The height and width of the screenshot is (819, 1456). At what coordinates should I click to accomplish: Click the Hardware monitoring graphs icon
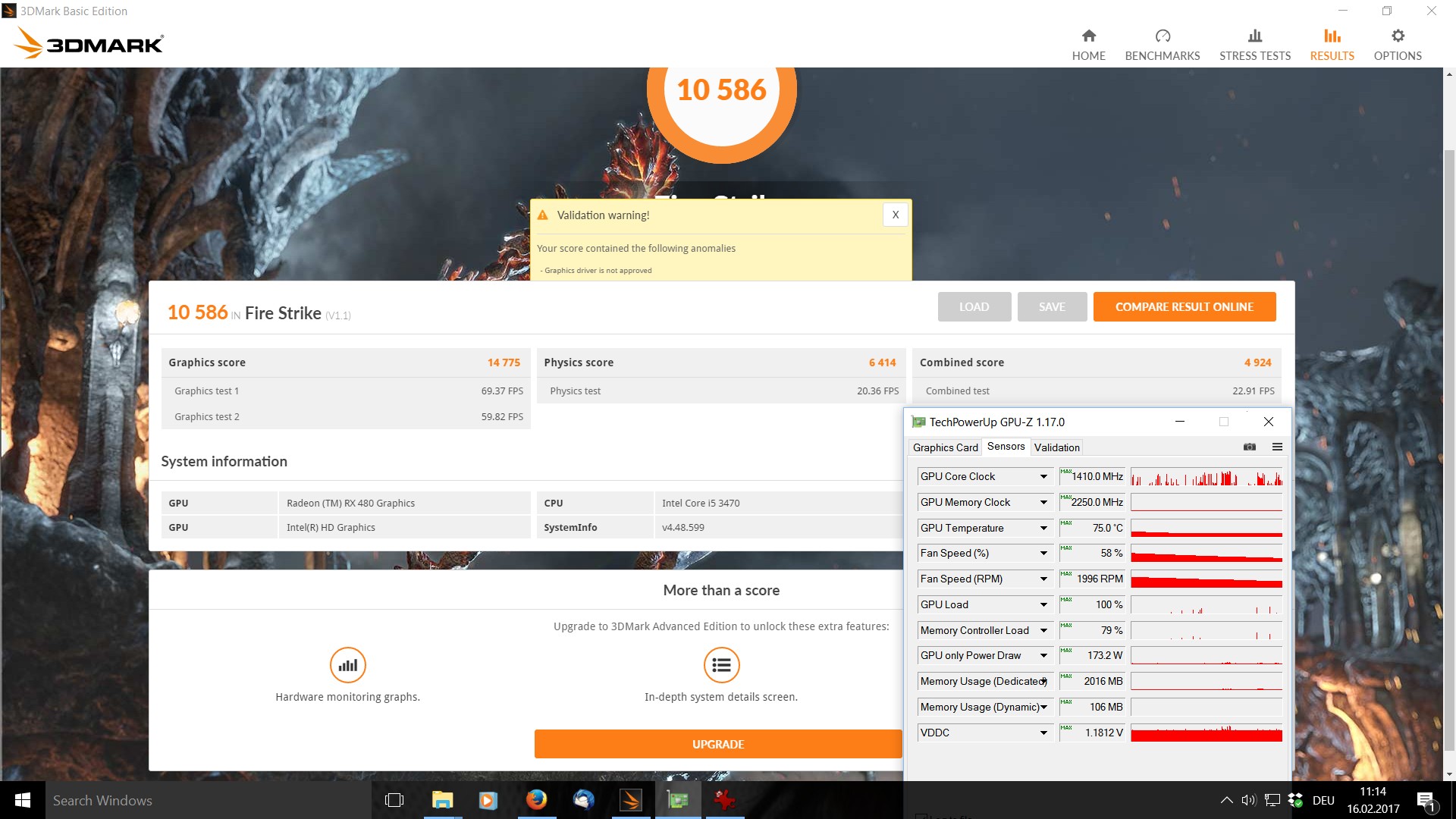347,665
